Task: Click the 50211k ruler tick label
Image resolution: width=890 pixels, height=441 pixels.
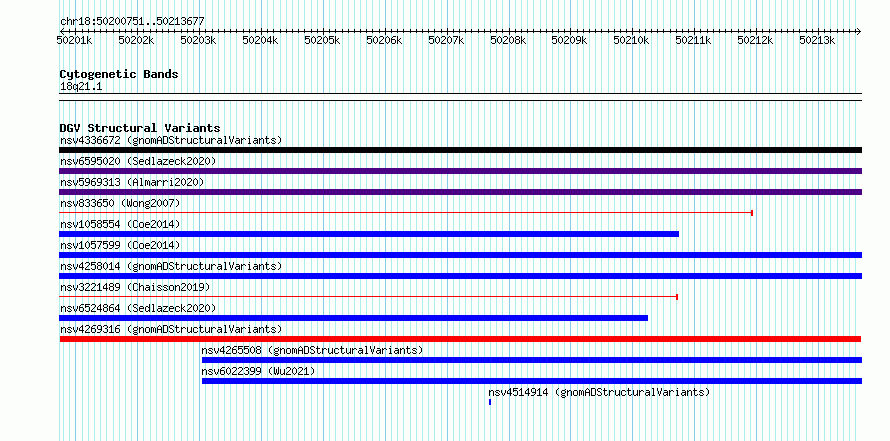Action: click(x=694, y=40)
